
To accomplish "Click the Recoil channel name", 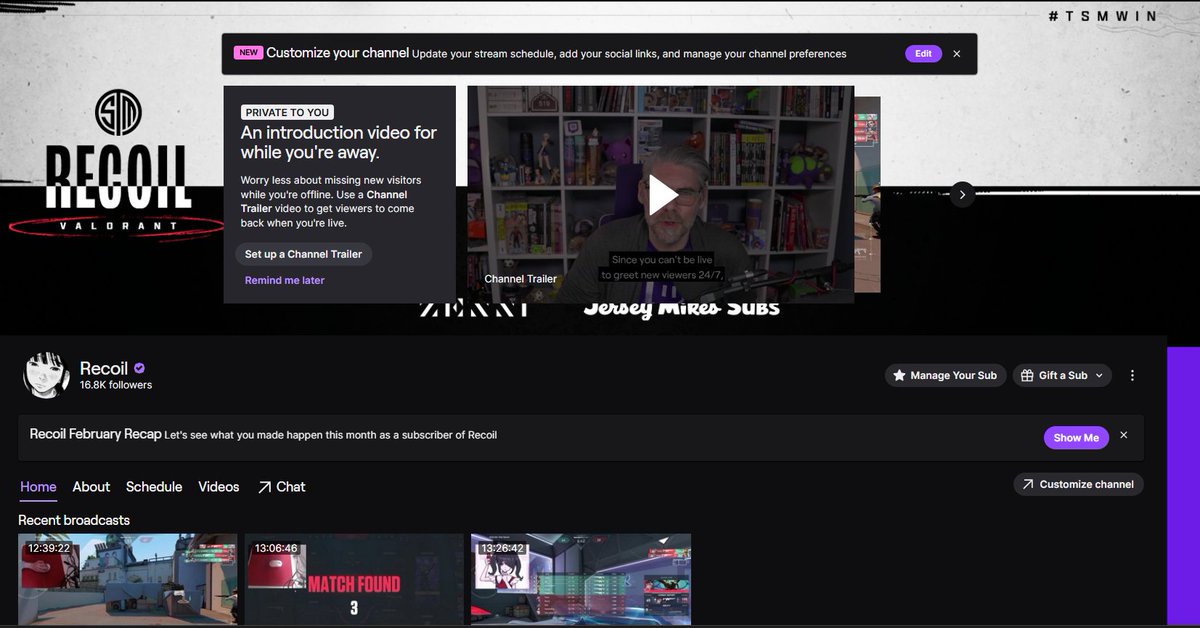I will click(104, 367).
